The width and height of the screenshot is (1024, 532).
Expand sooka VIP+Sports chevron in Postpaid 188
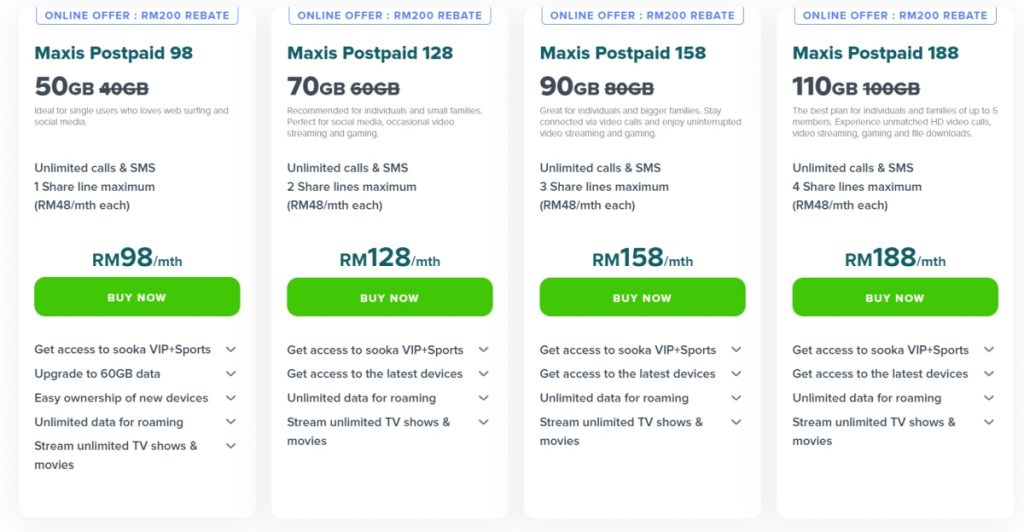tap(989, 350)
